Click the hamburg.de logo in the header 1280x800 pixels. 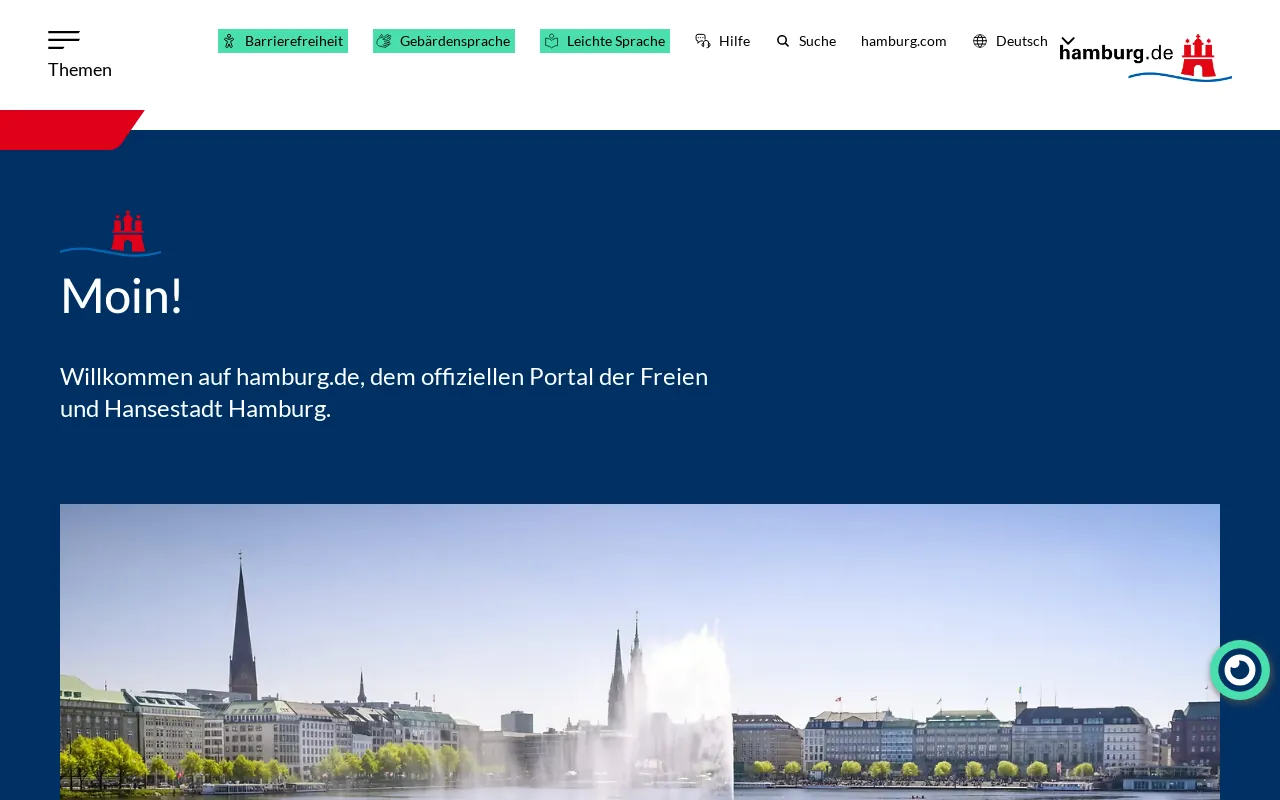(x=1146, y=57)
